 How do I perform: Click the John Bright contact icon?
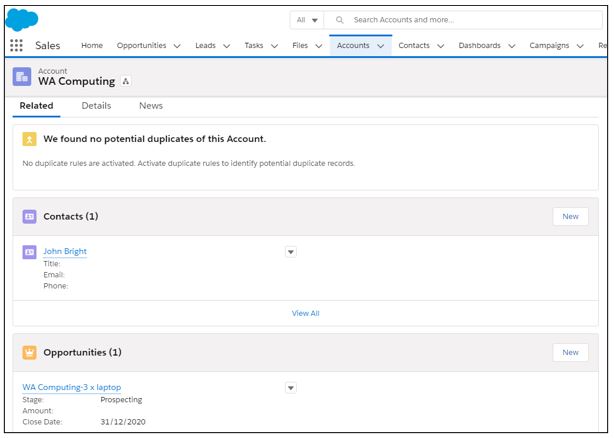29,252
